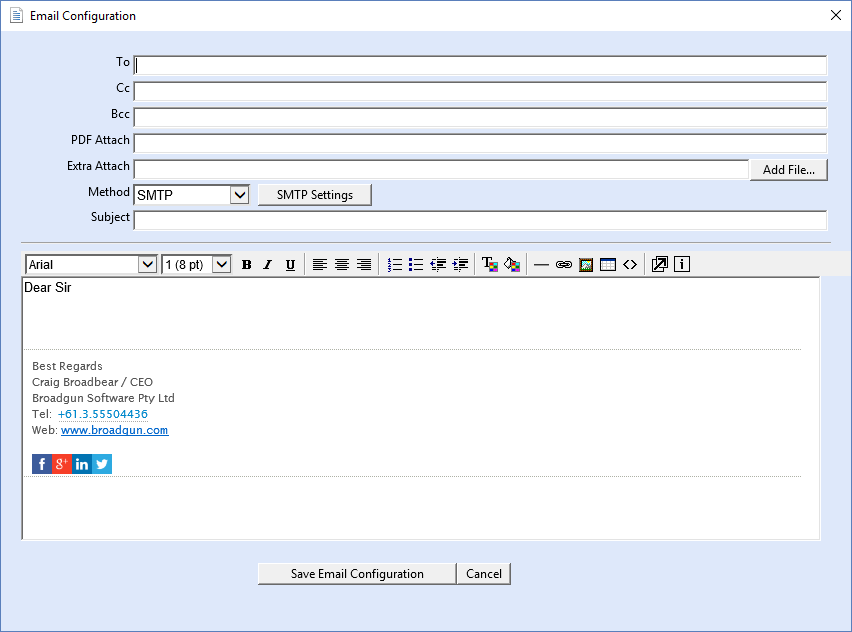
Task: Toggle italic formatting
Action: pos(267,265)
